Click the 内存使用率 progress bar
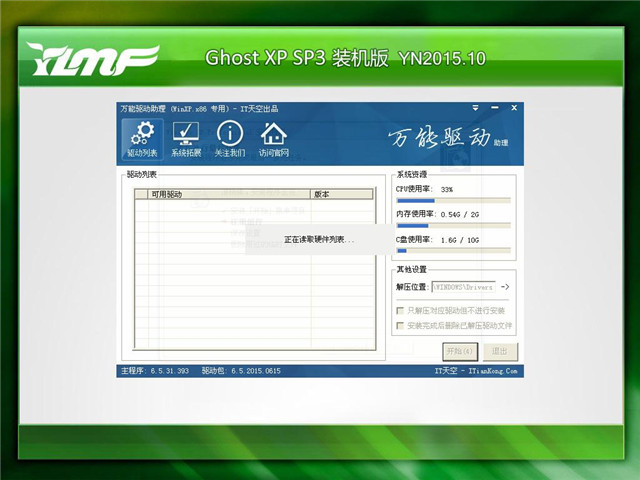 click(x=453, y=226)
